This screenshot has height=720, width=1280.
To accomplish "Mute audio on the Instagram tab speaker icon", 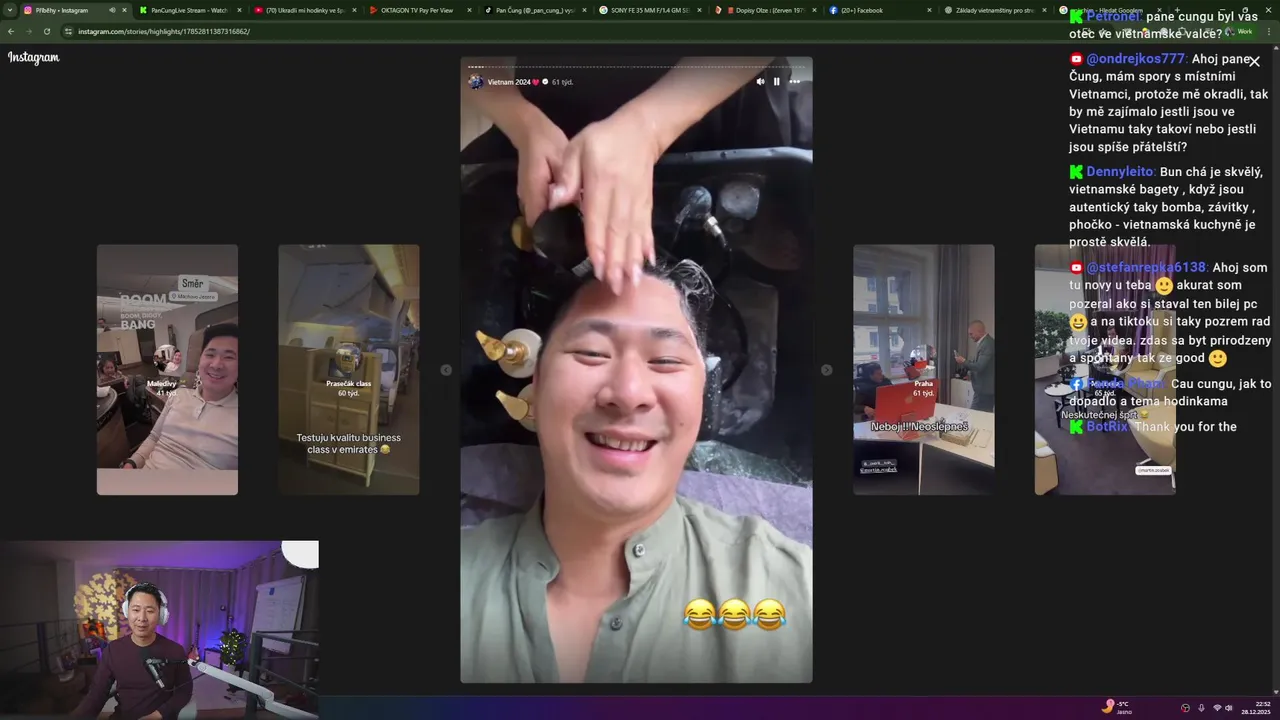I will tap(111, 10).
